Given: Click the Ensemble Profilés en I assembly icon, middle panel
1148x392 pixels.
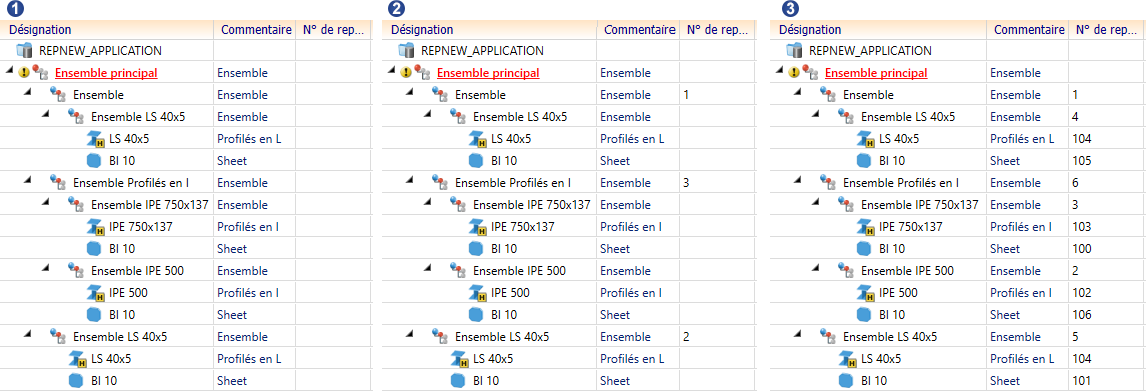Looking at the screenshot, I should point(441,182).
